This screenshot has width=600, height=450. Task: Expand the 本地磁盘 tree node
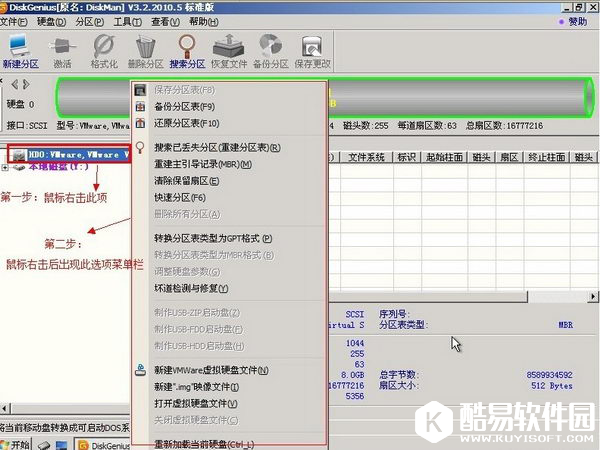(9, 167)
